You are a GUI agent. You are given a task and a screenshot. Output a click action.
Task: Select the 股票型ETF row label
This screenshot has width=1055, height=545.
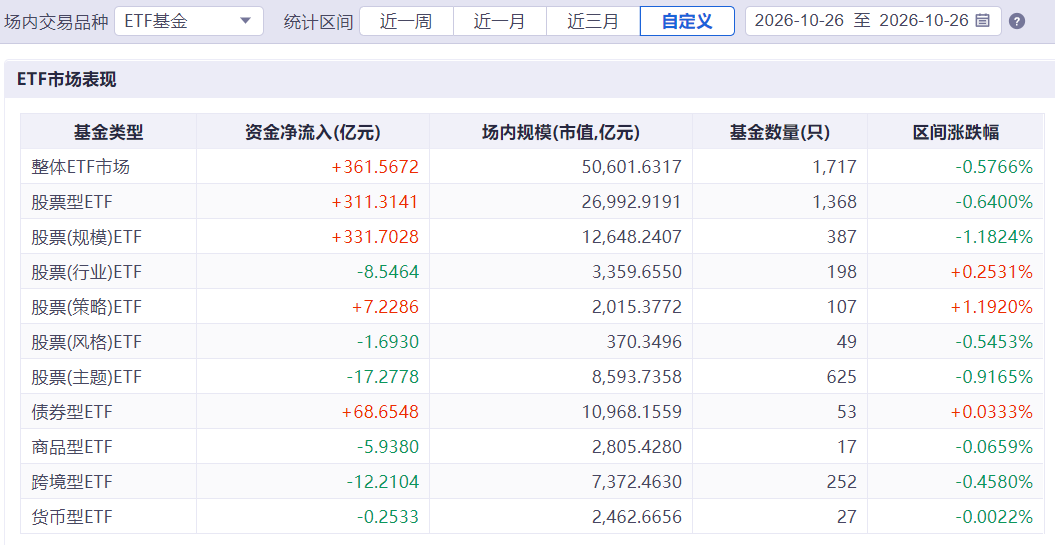click(x=72, y=202)
